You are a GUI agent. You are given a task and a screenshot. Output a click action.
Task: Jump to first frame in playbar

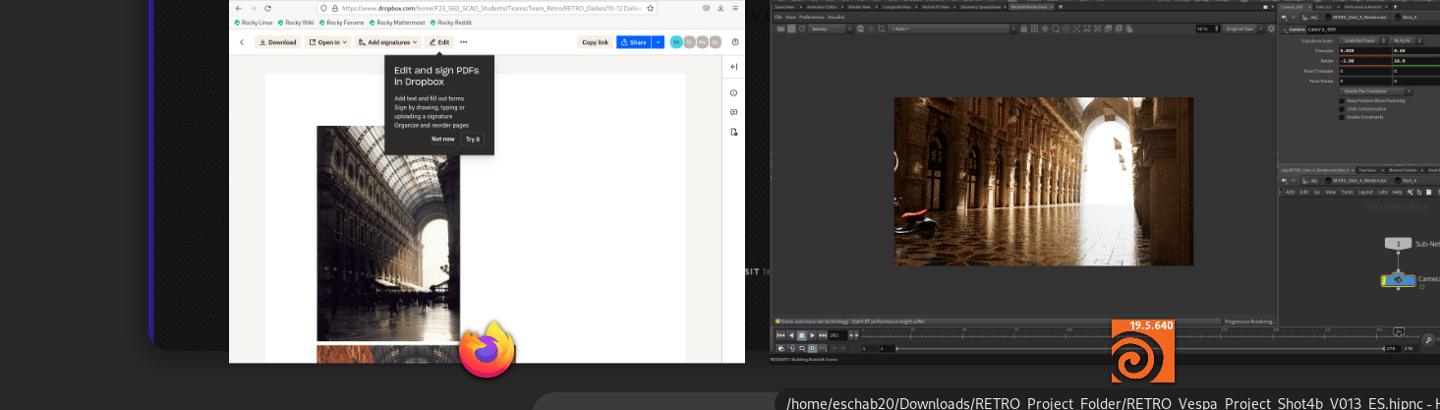pos(780,335)
